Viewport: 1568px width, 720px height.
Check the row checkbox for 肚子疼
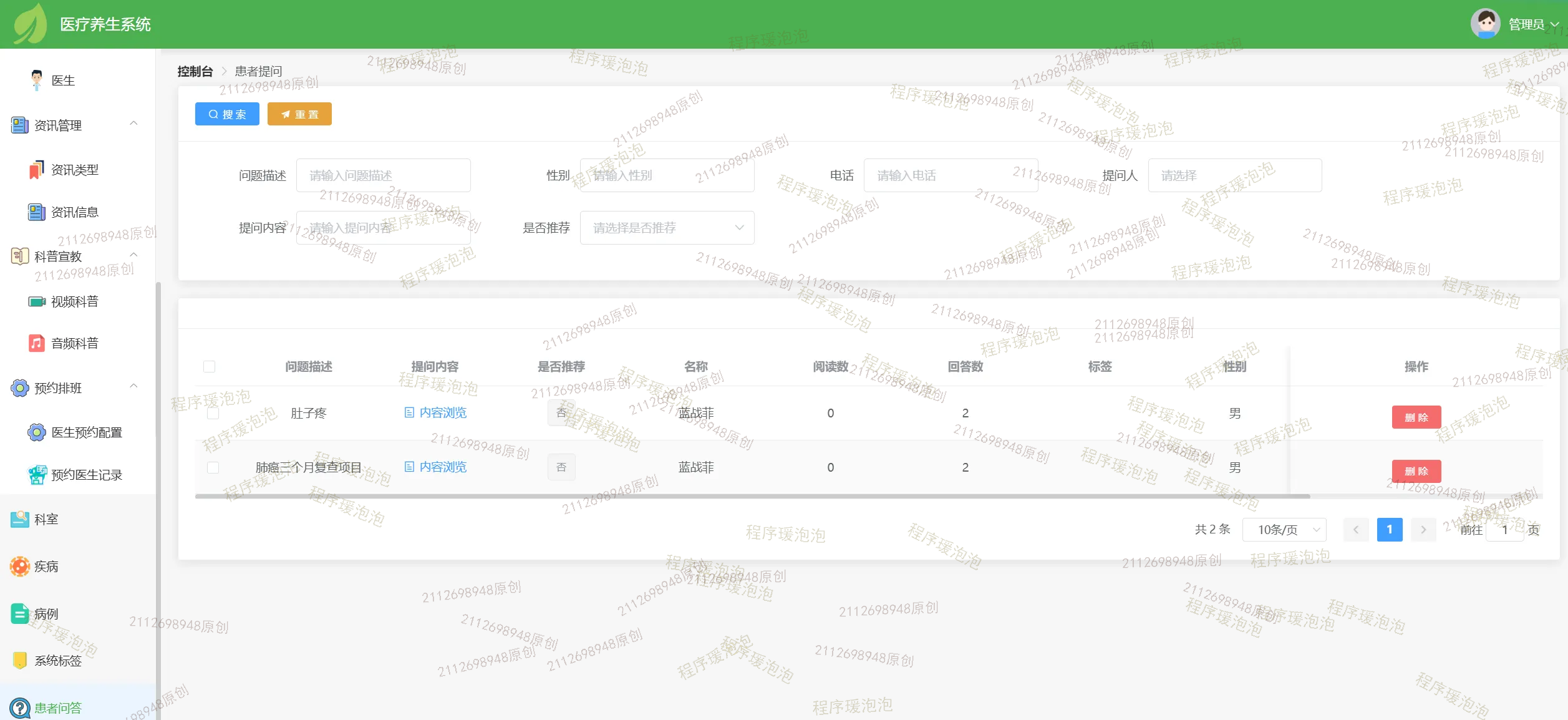tap(213, 413)
